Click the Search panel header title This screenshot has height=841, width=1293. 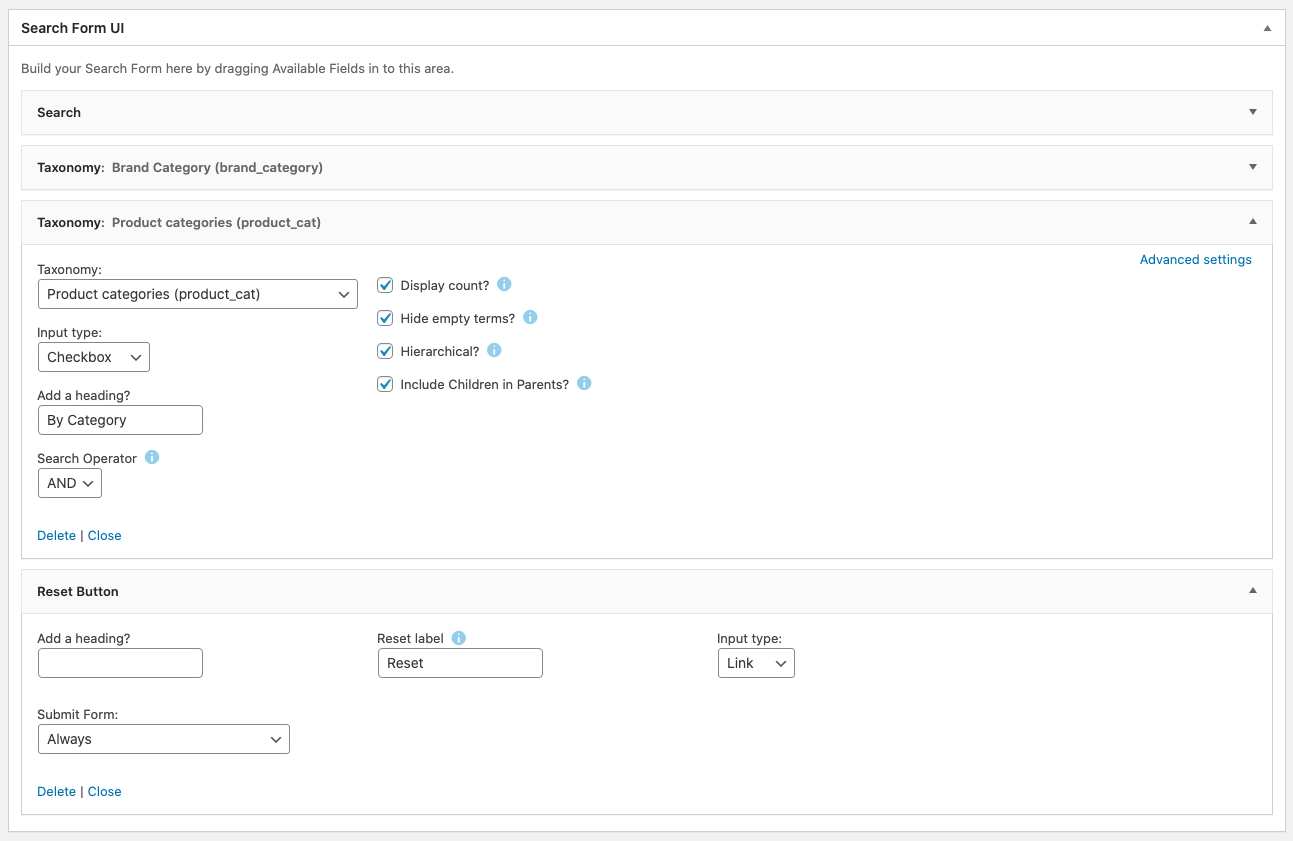(x=59, y=112)
